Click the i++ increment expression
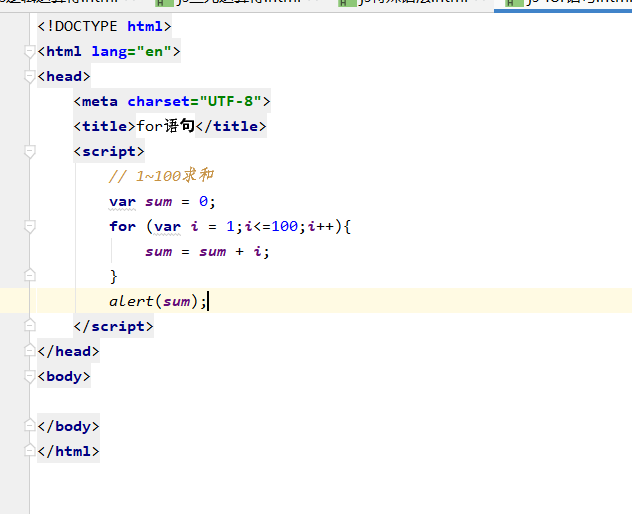632x514 pixels. tap(321, 226)
